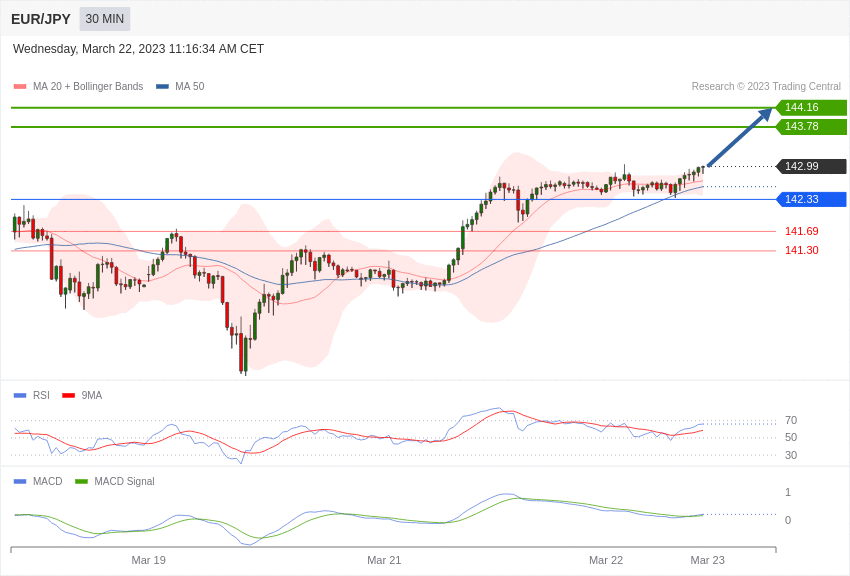
Task: Click the MA 50 legend swatch
Action: pyautogui.click(x=162, y=87)
